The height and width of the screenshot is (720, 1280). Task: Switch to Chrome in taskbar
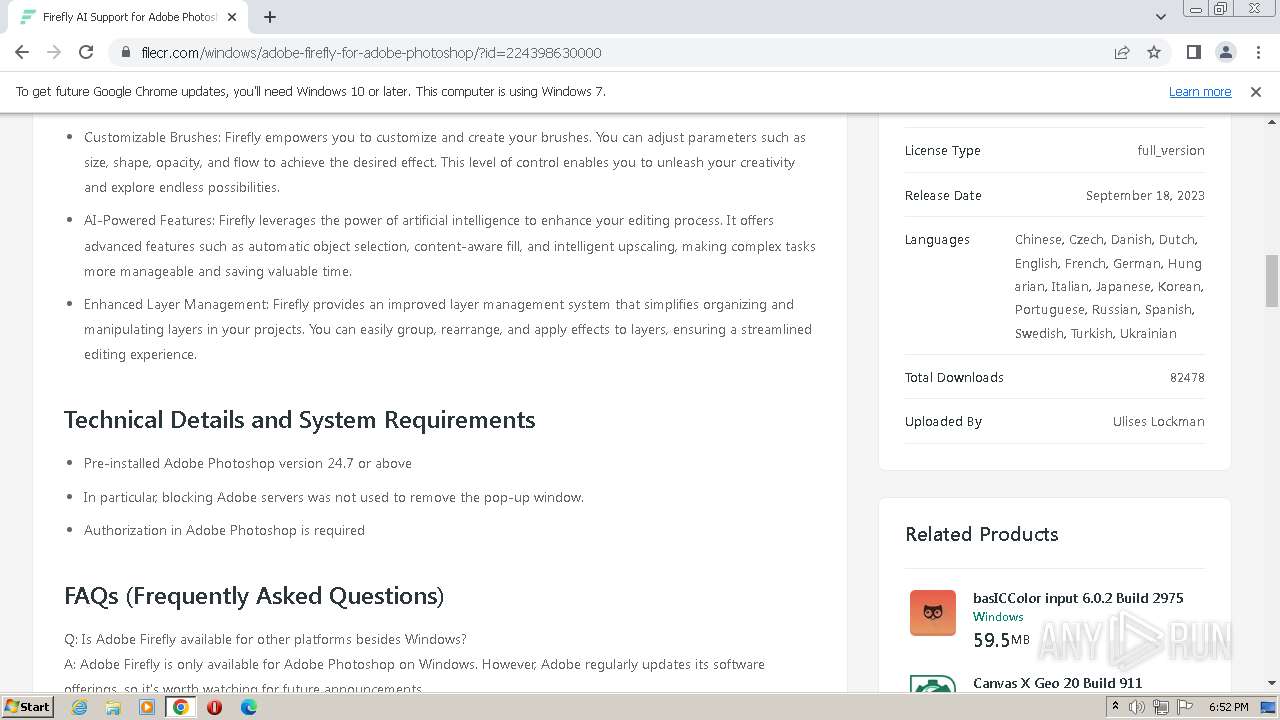[x=181, y=707]
